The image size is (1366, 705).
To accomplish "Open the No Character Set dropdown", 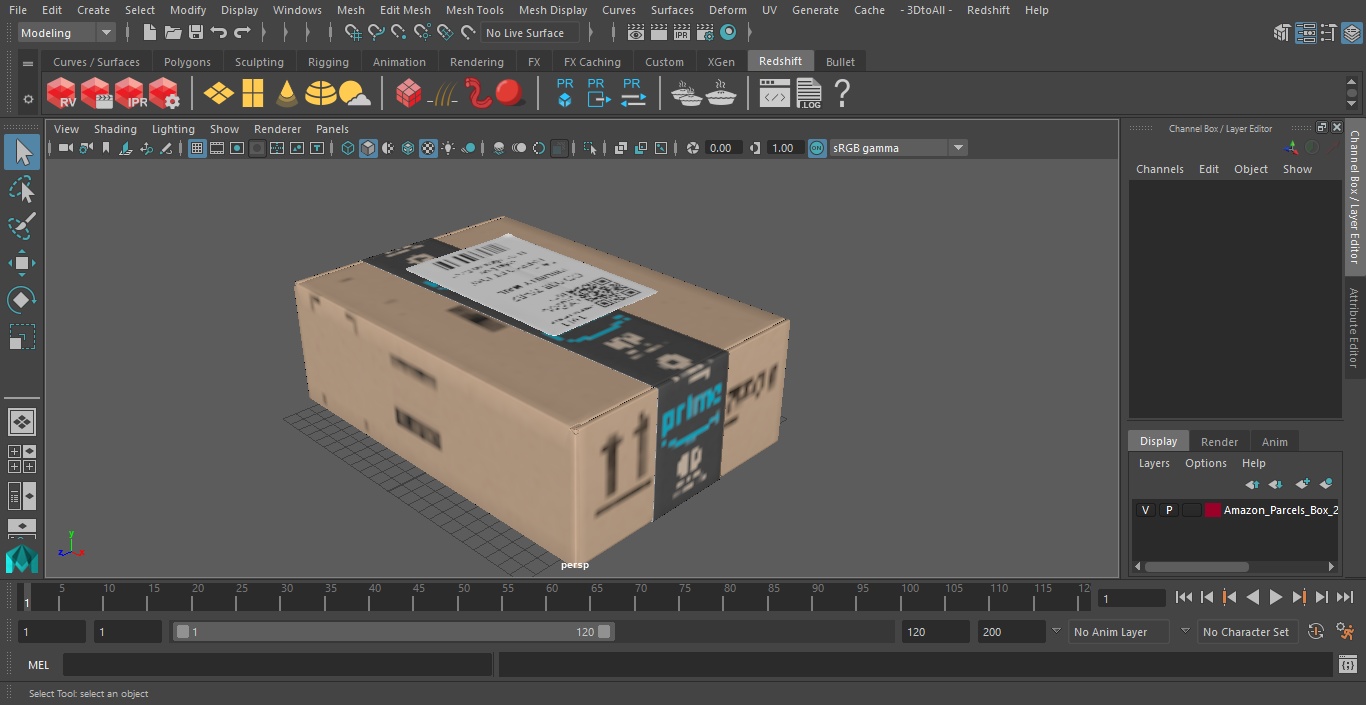I will tap(1246, 632).
